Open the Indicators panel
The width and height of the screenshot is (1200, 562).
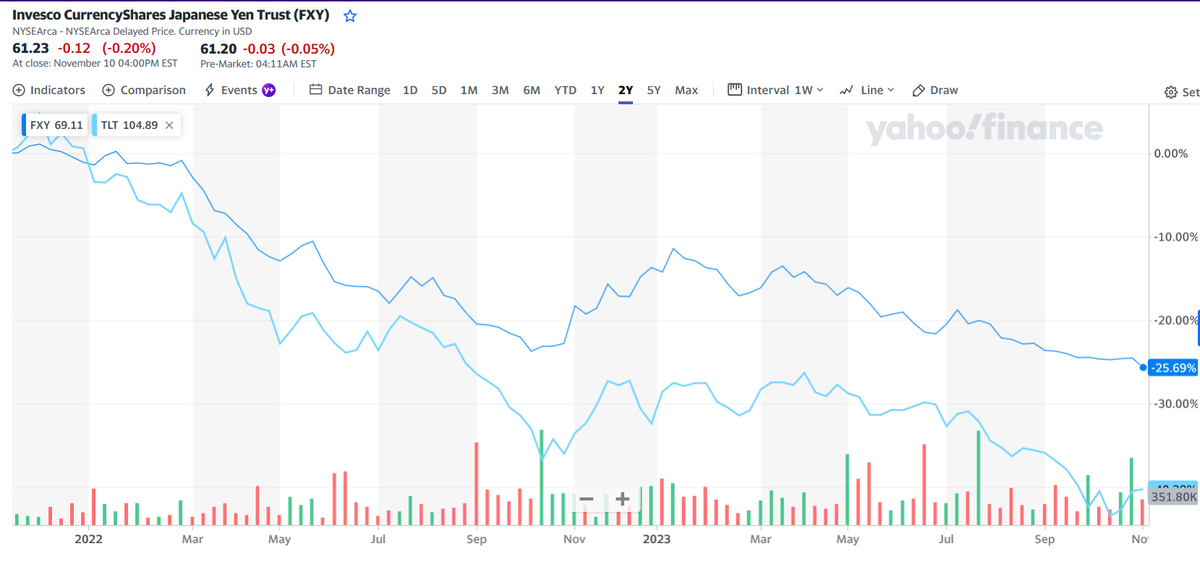(x=49, y=90)
